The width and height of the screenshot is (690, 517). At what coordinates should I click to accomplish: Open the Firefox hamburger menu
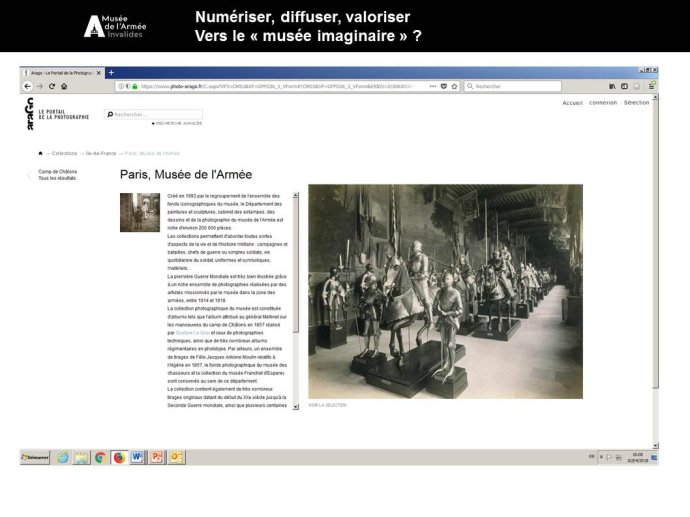(652, 86)
